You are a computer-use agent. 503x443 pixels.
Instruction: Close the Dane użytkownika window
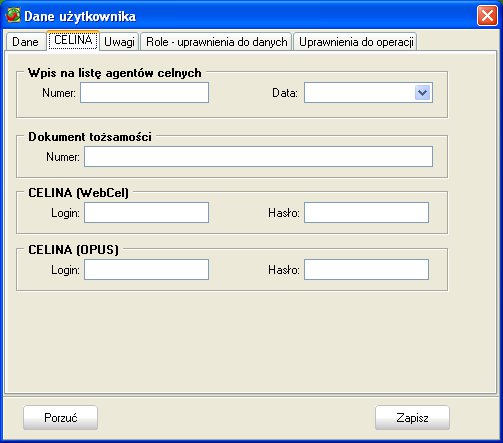pos(487,15)
